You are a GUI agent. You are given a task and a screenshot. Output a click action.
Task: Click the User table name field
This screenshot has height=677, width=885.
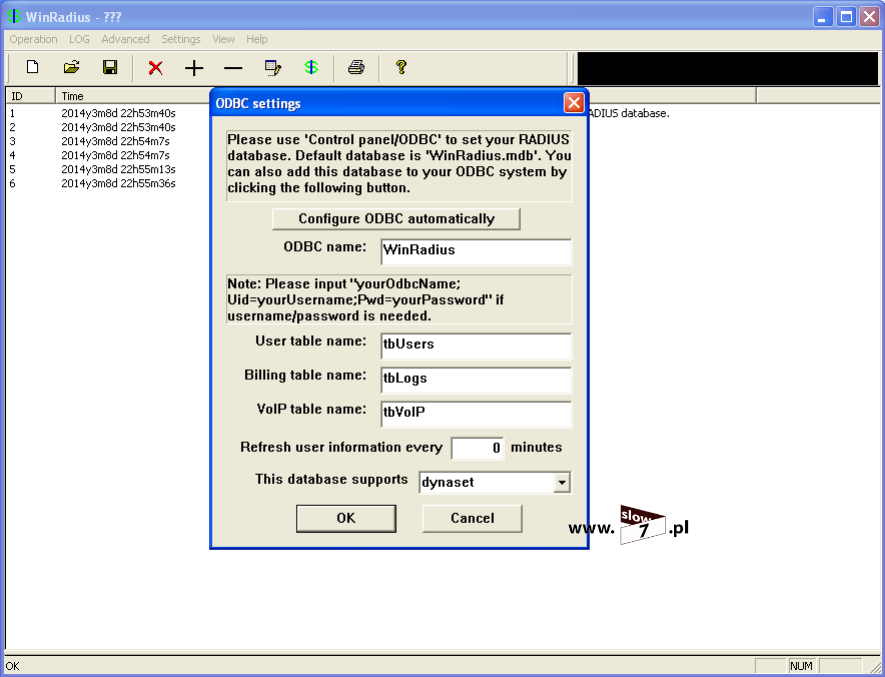[476, 346]
